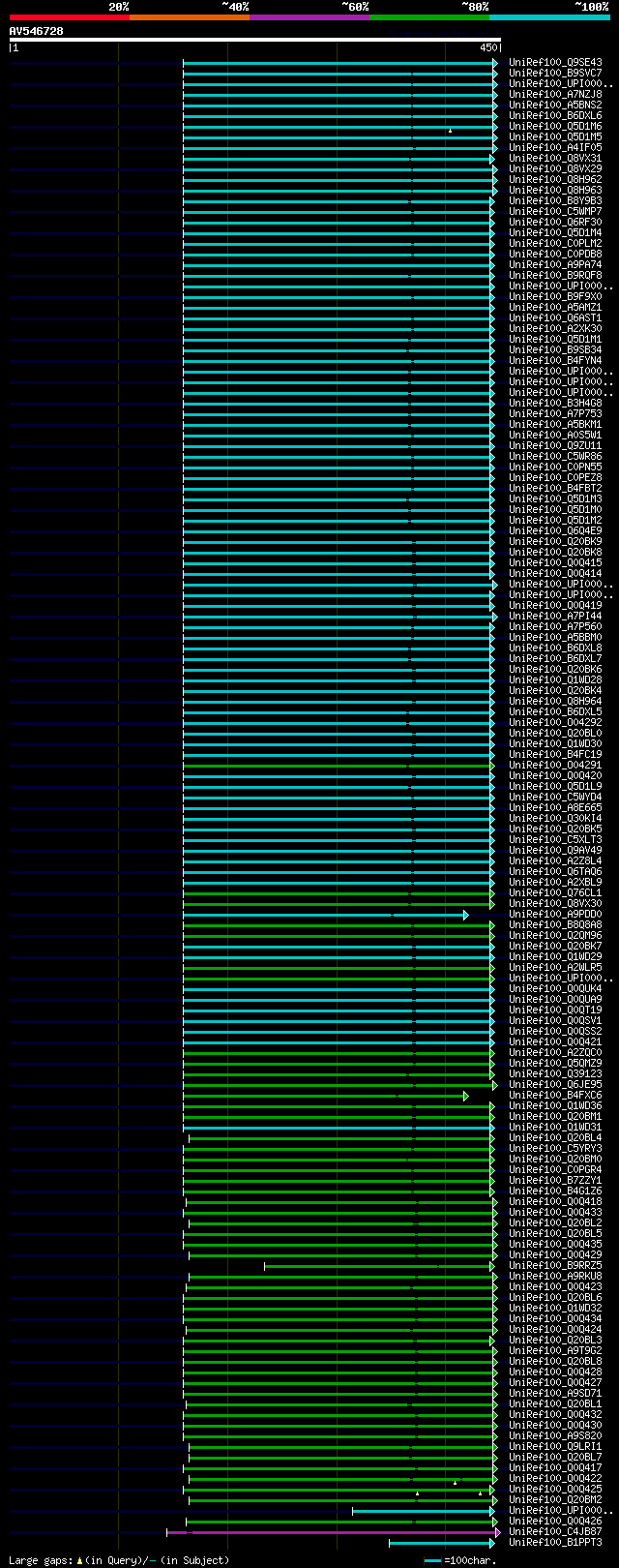
Task: Open UniRef100_B8Q8A8 entry
Action: [555, 924]
